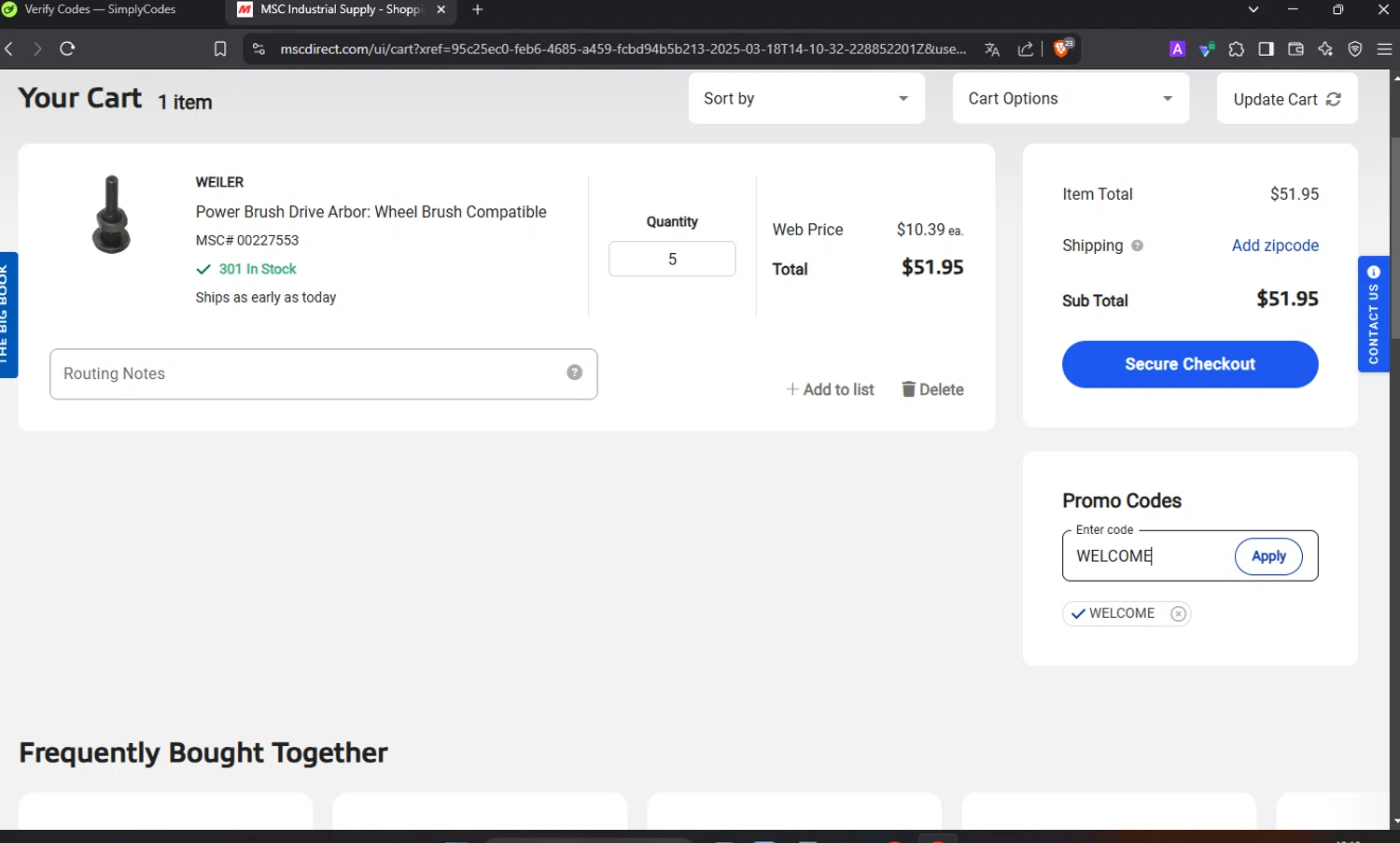Viewport: 1400px width, 843px height.
Task: Click the Add zipcode link
Action: click(x=1275, y=246)
